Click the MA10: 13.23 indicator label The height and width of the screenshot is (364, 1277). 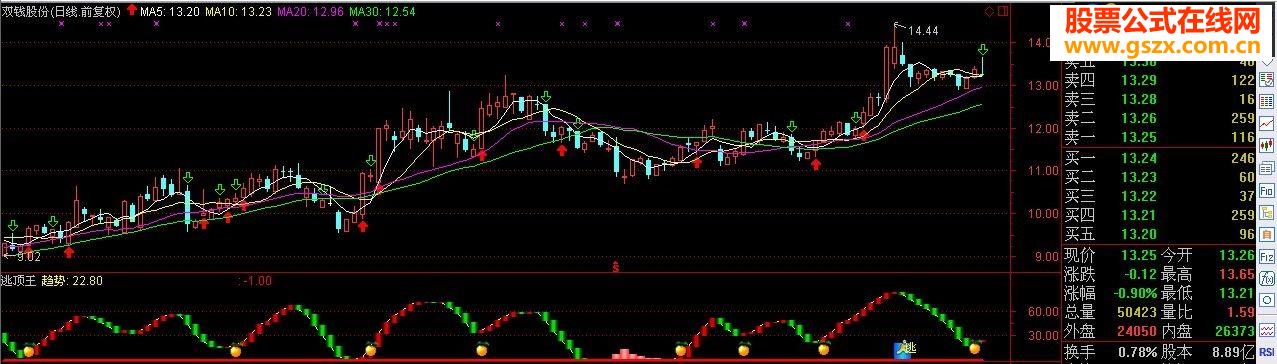(x=238, y=12)
